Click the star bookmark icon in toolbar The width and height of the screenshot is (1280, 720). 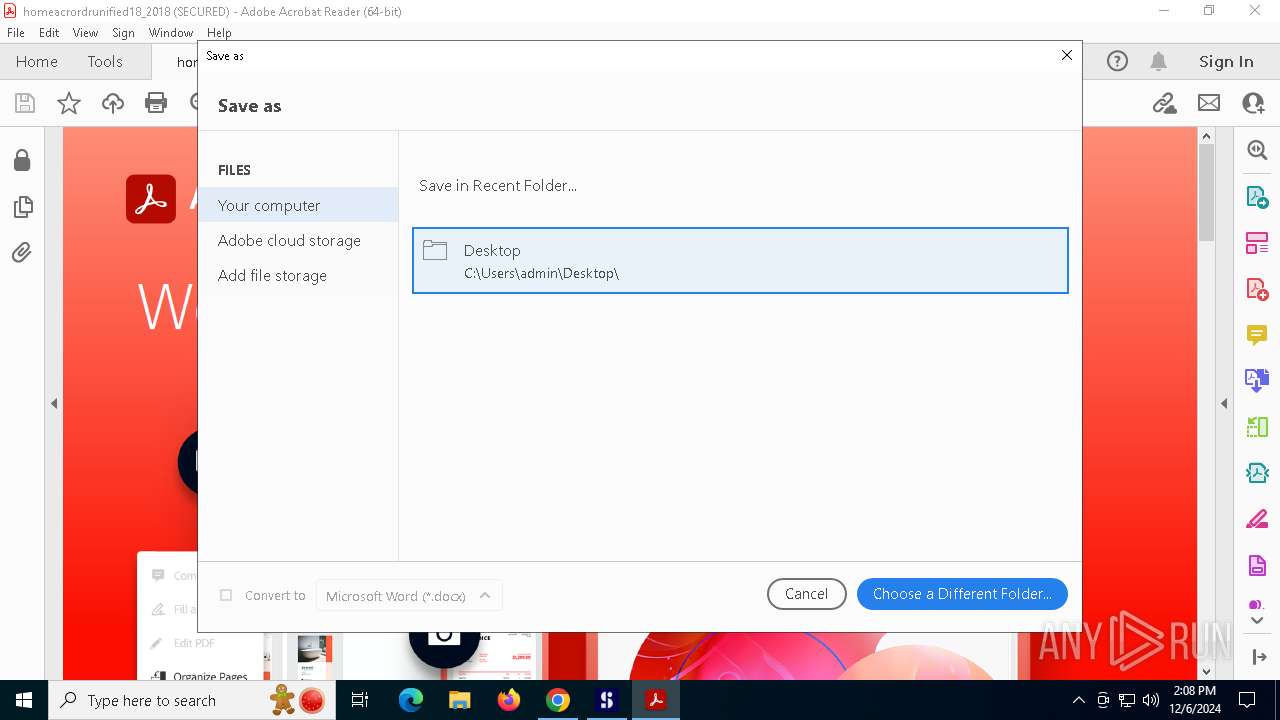point(69,103)
